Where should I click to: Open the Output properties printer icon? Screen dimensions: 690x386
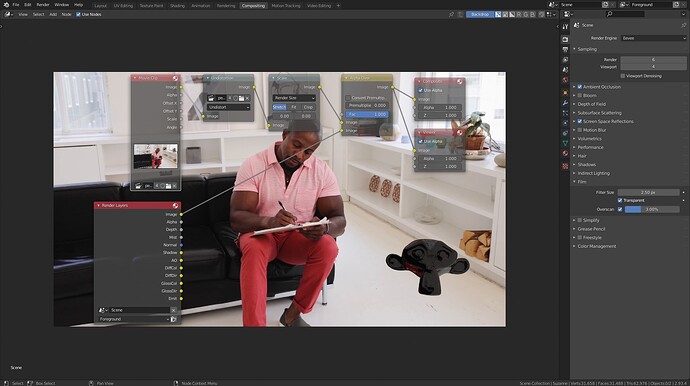click(565, 49)
